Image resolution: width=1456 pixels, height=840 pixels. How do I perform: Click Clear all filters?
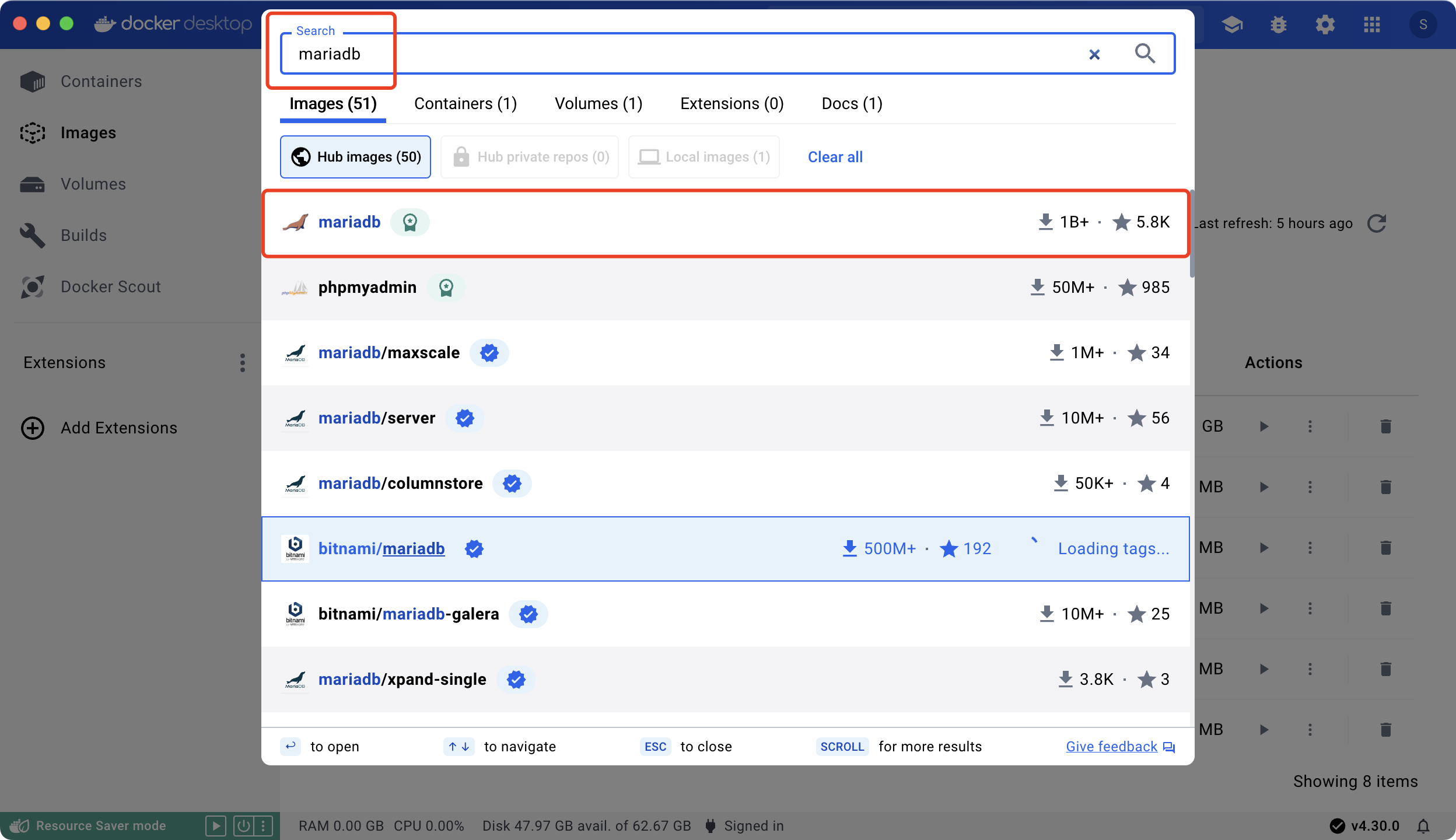[x=835, y=157]
